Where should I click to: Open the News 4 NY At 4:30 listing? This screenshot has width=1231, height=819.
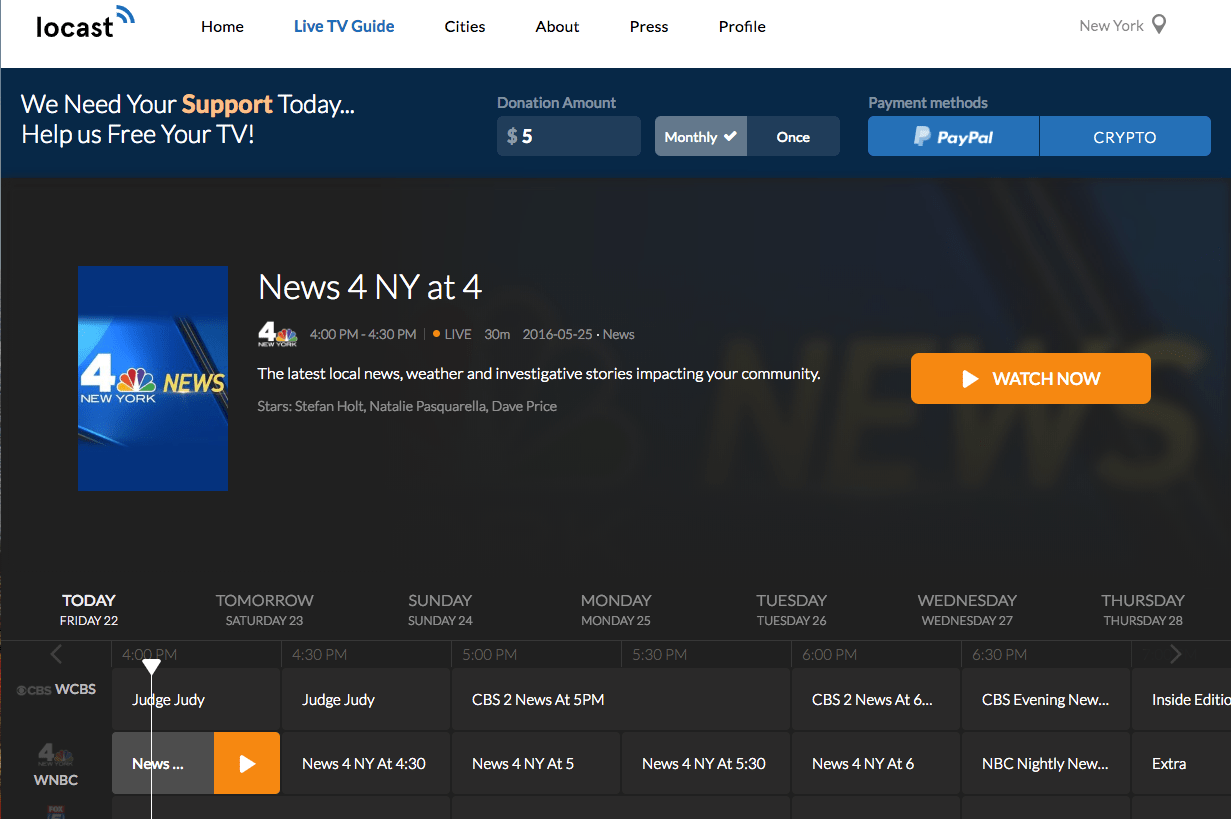pos(366,764)
